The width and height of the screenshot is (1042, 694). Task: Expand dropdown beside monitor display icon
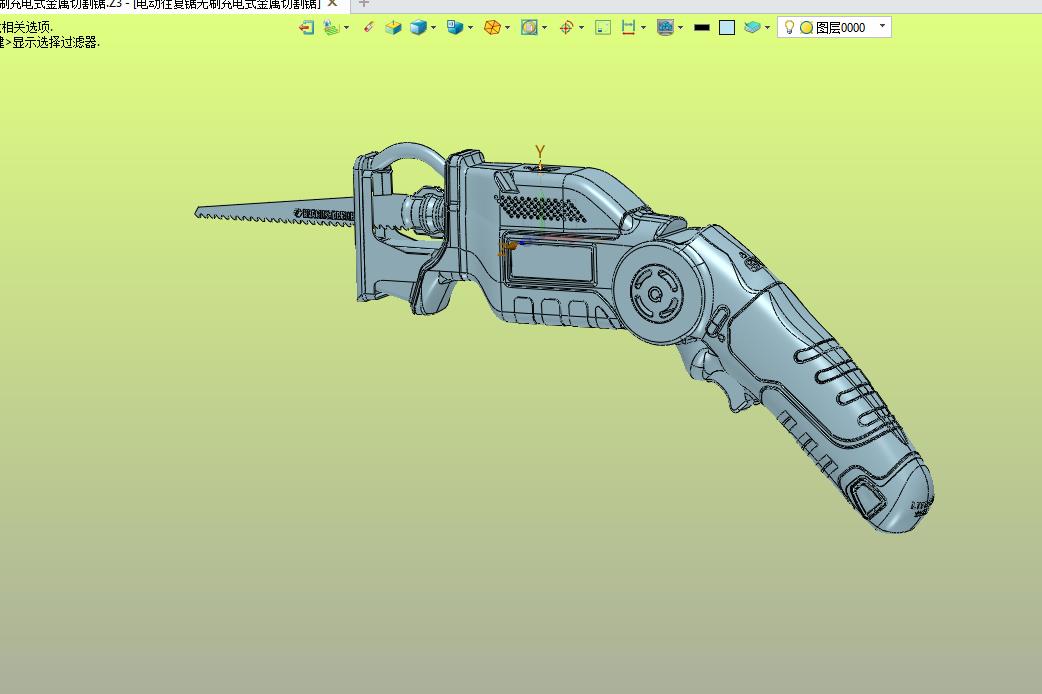click(680, 27)
